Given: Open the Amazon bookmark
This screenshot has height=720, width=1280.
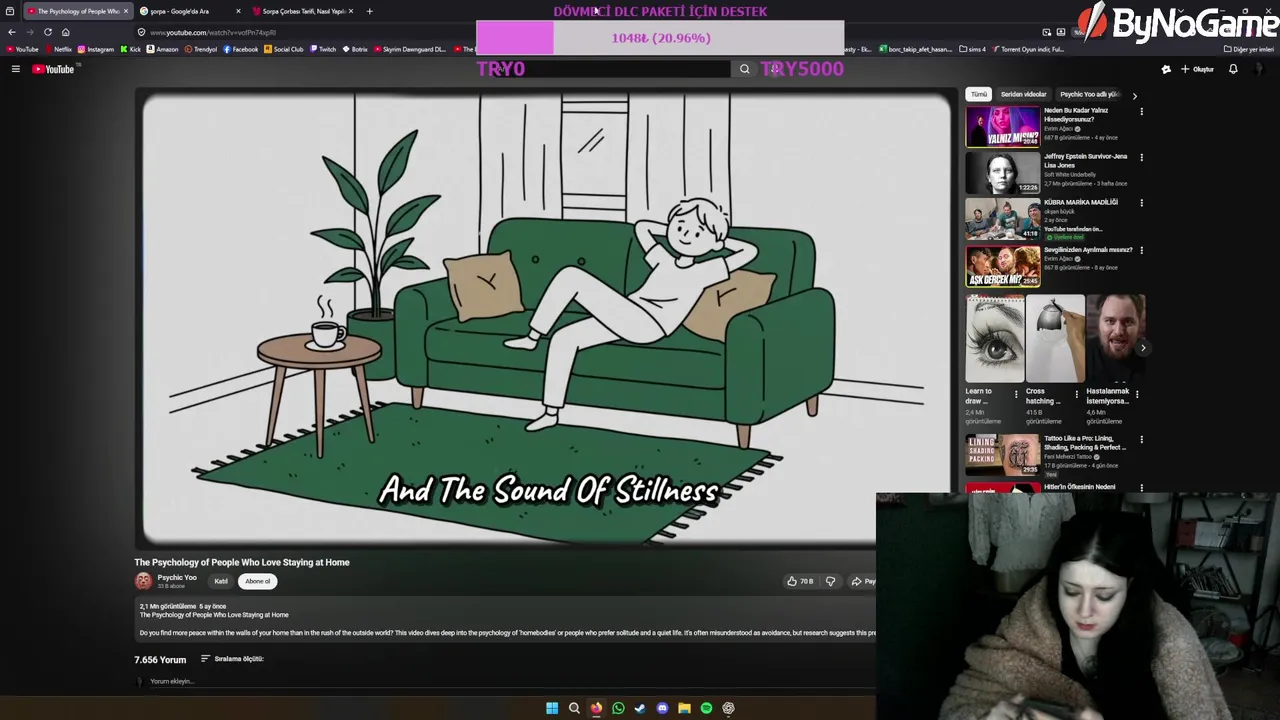Looking at the screenshot, I should (162, 49).
